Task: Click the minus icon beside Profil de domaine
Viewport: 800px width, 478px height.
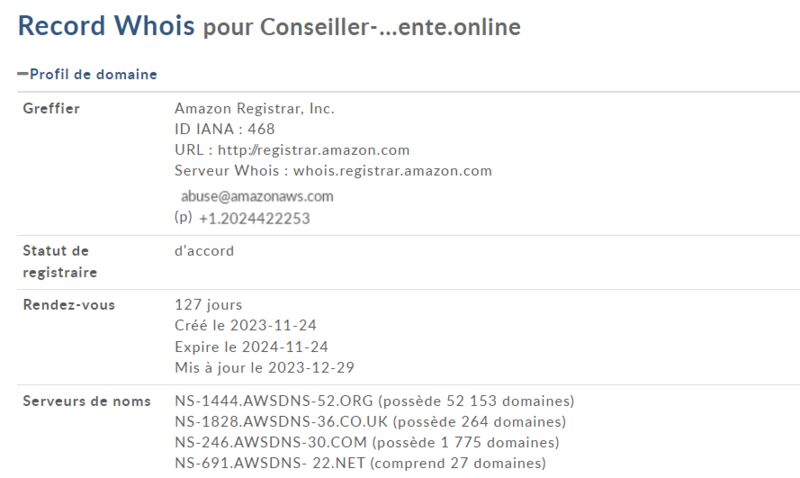Action: (x=22, y=74)
